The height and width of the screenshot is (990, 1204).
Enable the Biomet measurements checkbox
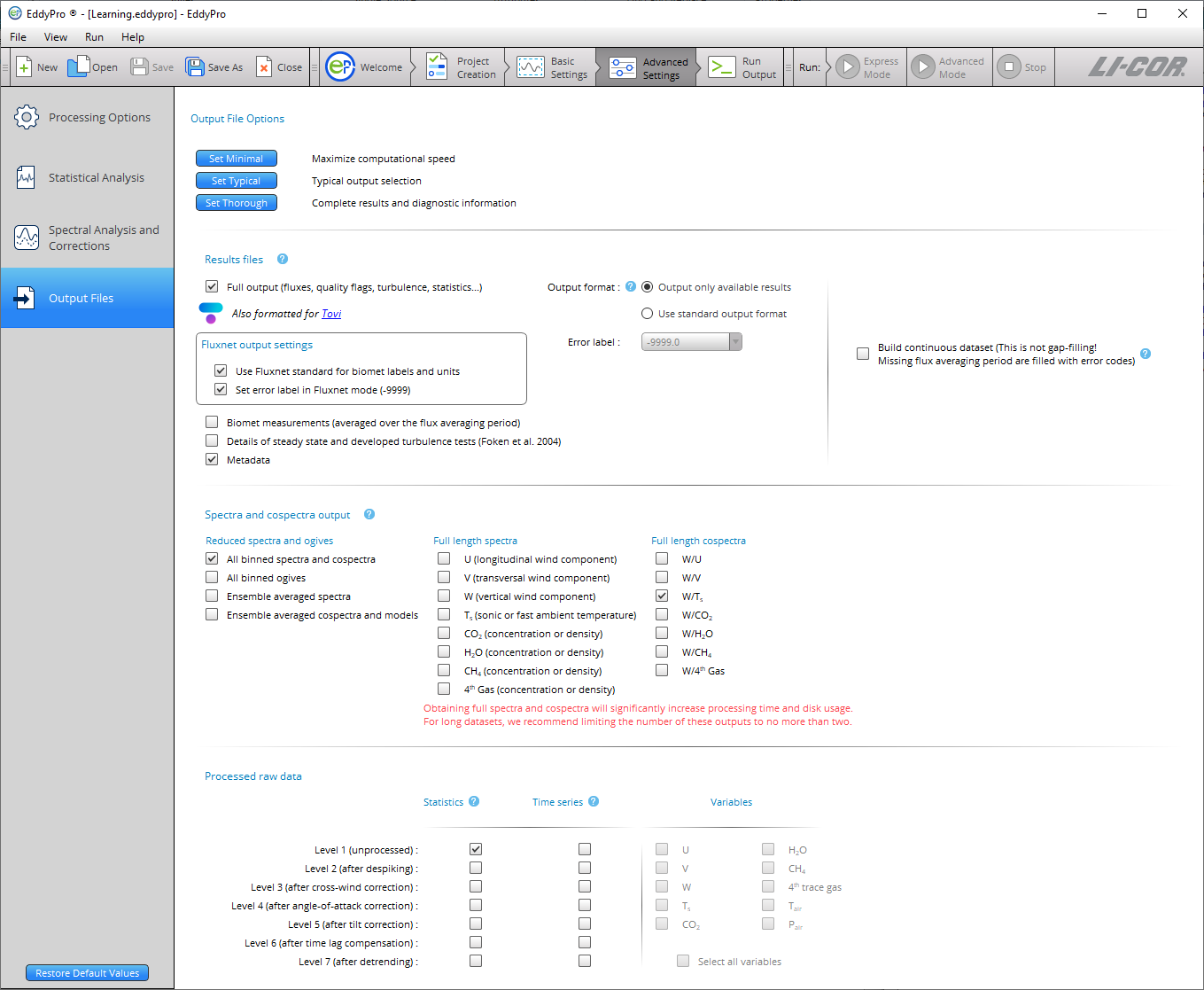tap(212, 422)
